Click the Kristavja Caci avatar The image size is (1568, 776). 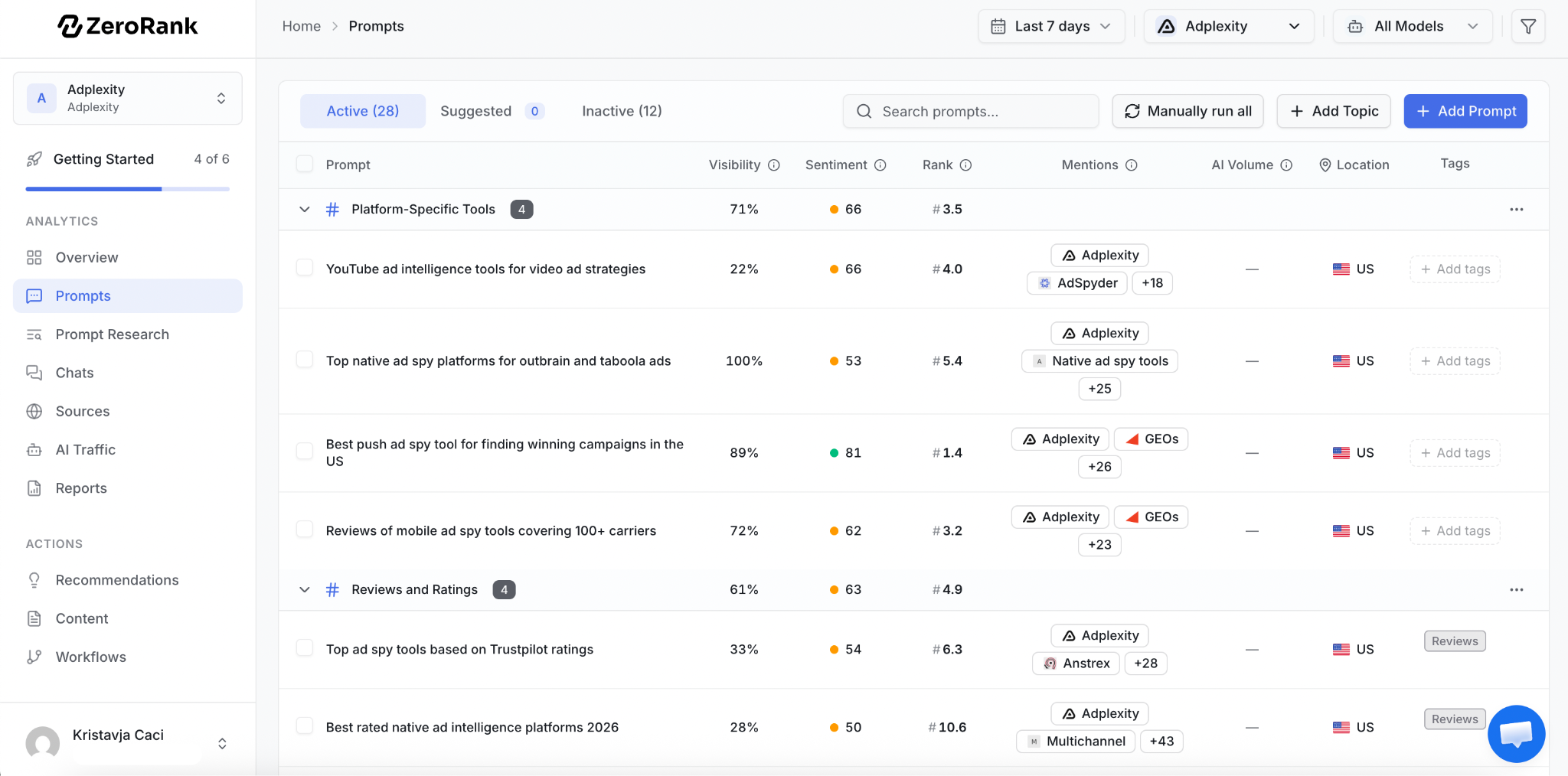coord(43,743)
